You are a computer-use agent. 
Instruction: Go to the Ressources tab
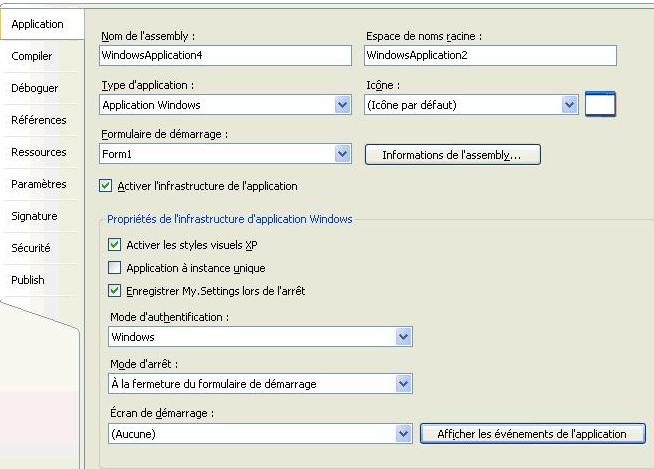(x=39, y=152)
